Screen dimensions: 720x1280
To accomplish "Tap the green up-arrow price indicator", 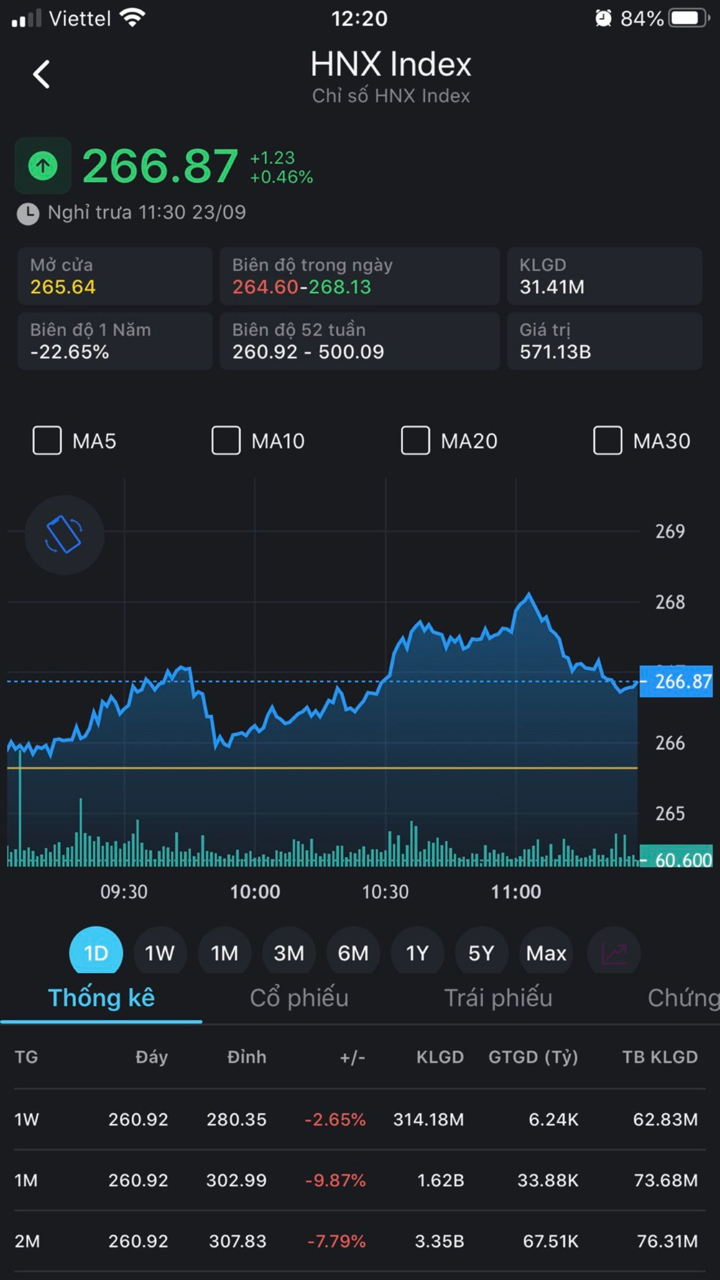I will pos(42,165).
